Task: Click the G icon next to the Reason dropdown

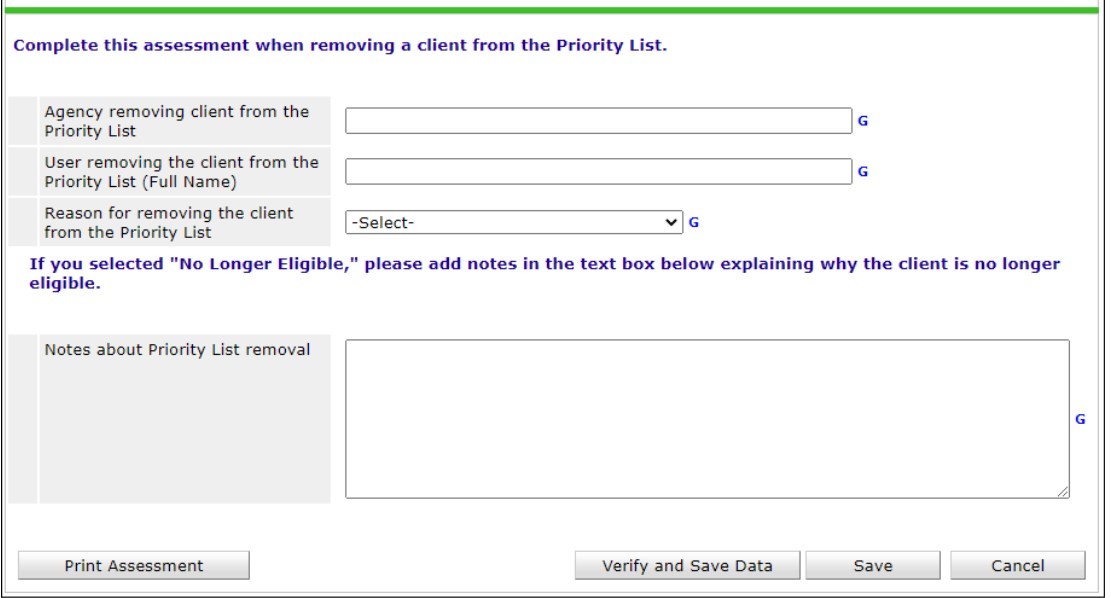Action: [x=693, y=222]
